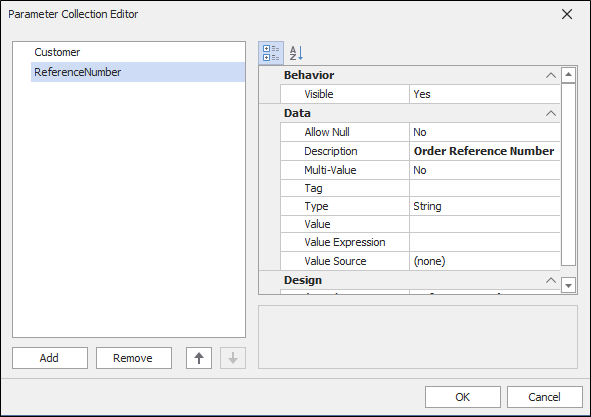591x417 pixels.
Task: Click the disabled move-down arrow button
Action: pyautogui.click(x=233, y=358)
